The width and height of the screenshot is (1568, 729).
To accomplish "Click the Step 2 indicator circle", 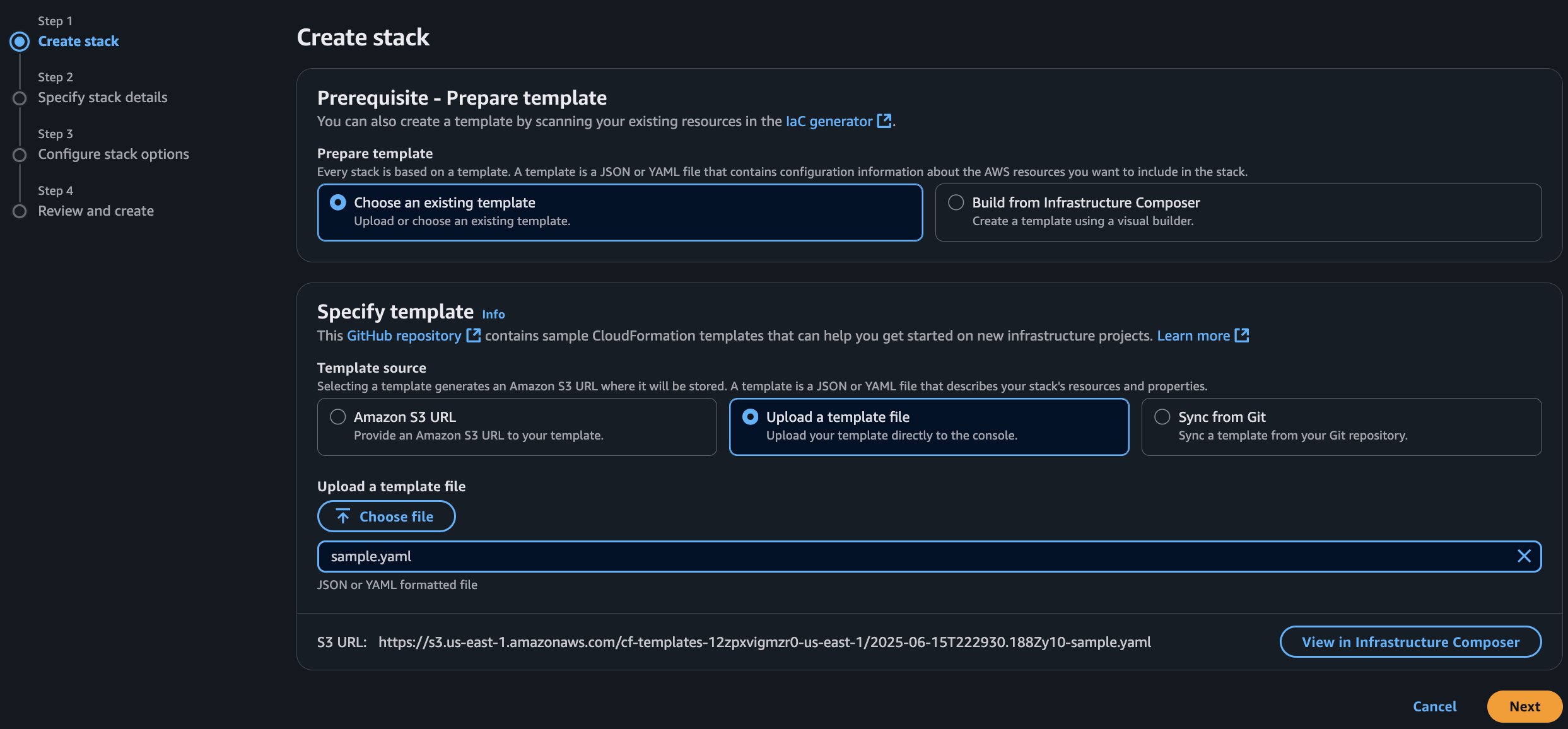I will point(20,98).
